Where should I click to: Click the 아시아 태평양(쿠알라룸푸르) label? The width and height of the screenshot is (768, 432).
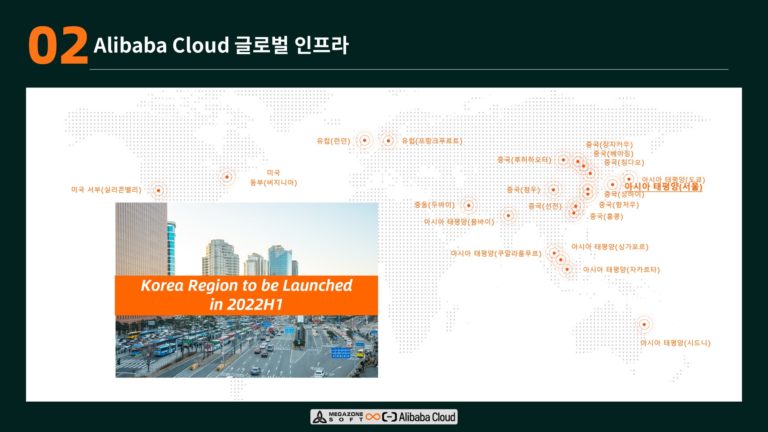(495, 254)
